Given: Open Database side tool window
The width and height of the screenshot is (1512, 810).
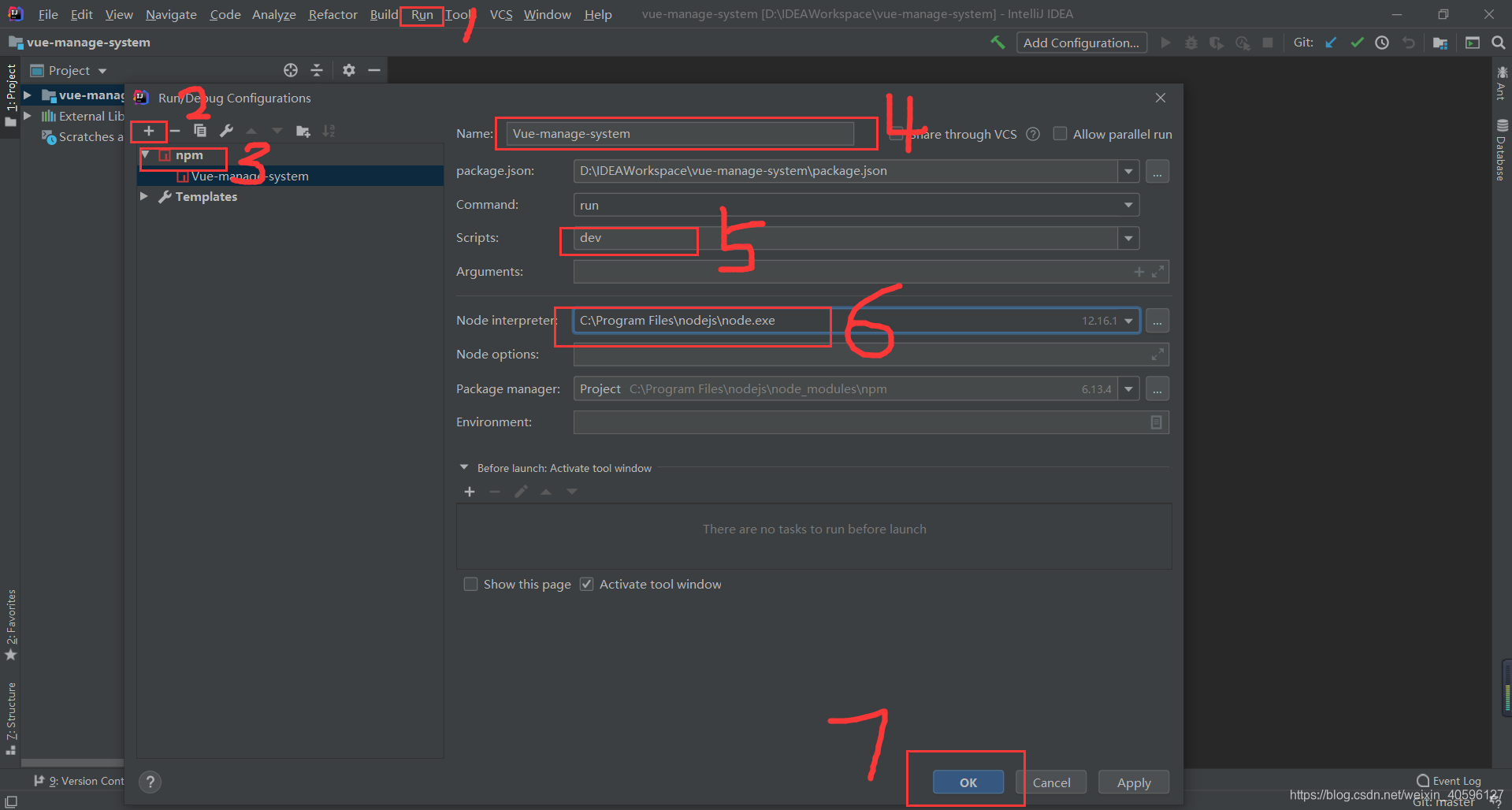Looking at the screenshot, I should 1502,150.
